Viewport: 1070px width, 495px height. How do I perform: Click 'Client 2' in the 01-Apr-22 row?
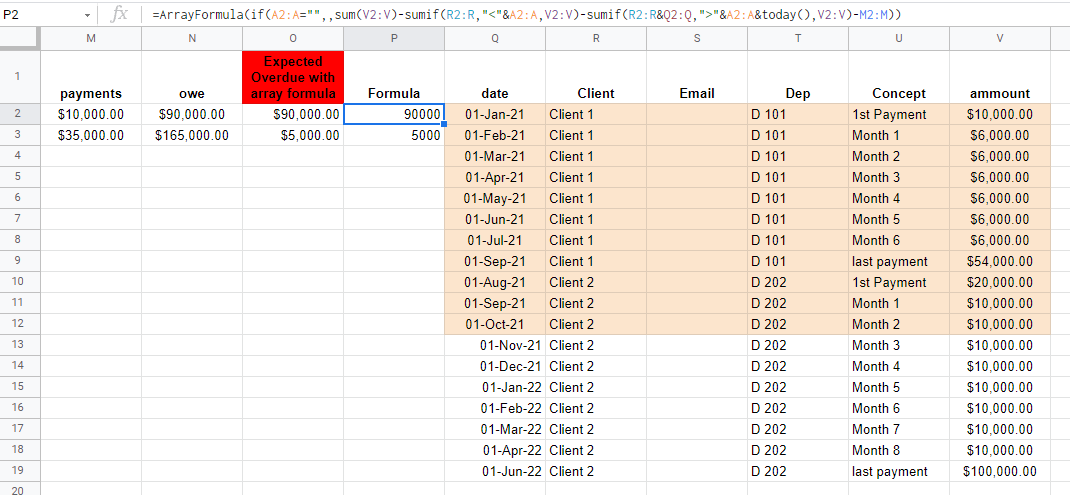(596, 450)
